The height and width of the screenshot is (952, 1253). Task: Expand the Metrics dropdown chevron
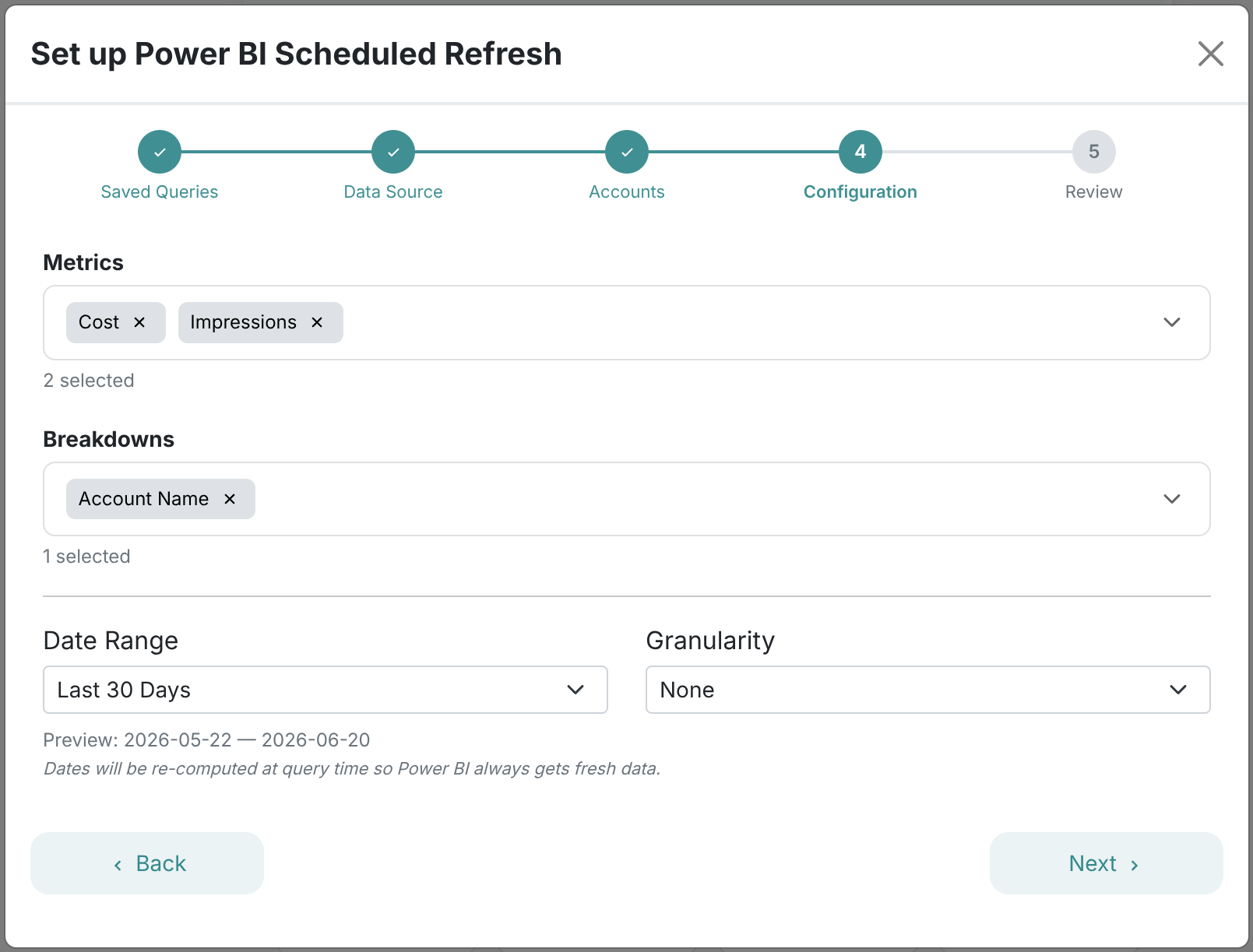tap(1172, 322)
